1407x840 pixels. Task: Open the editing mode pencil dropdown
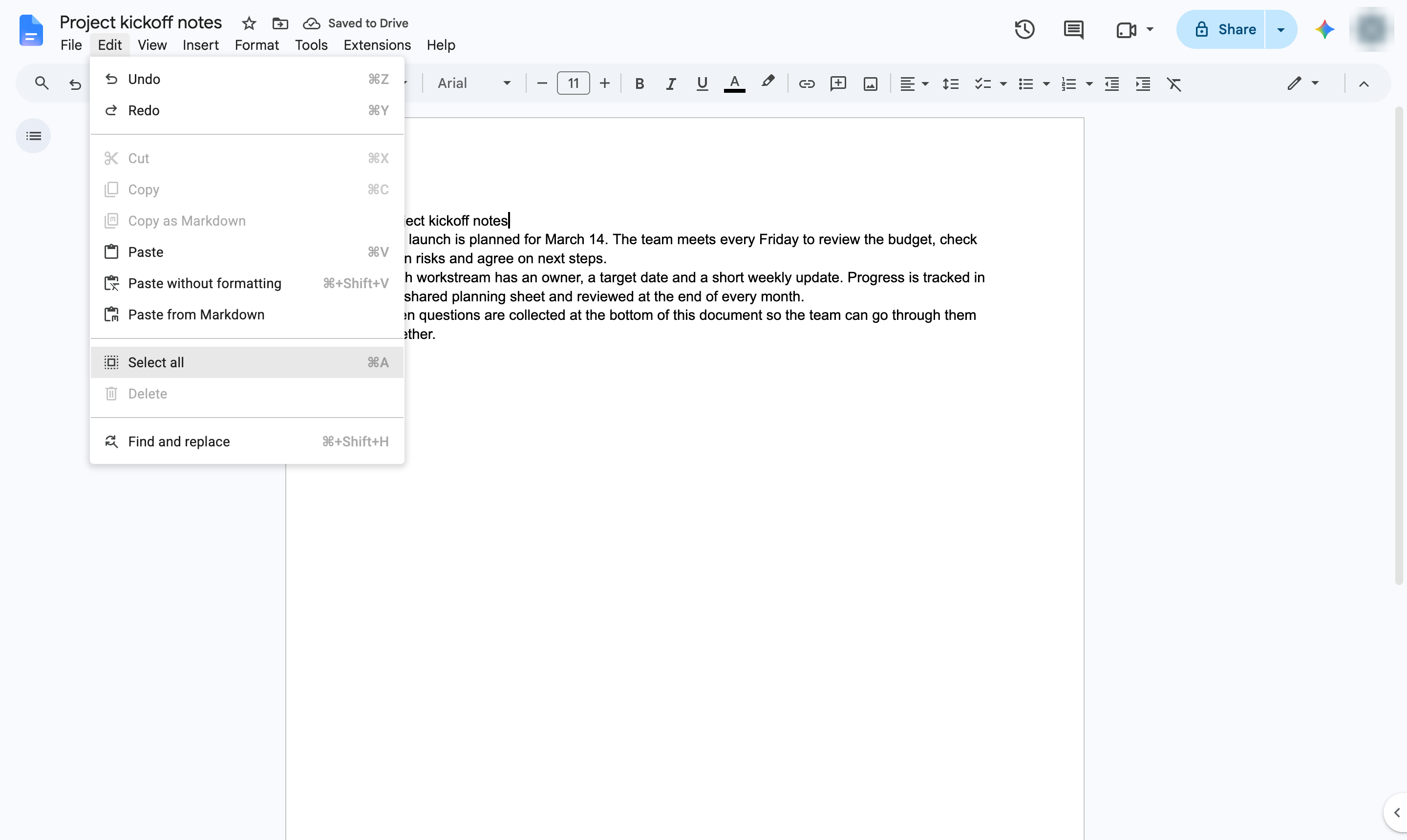tap(1303, 83)
